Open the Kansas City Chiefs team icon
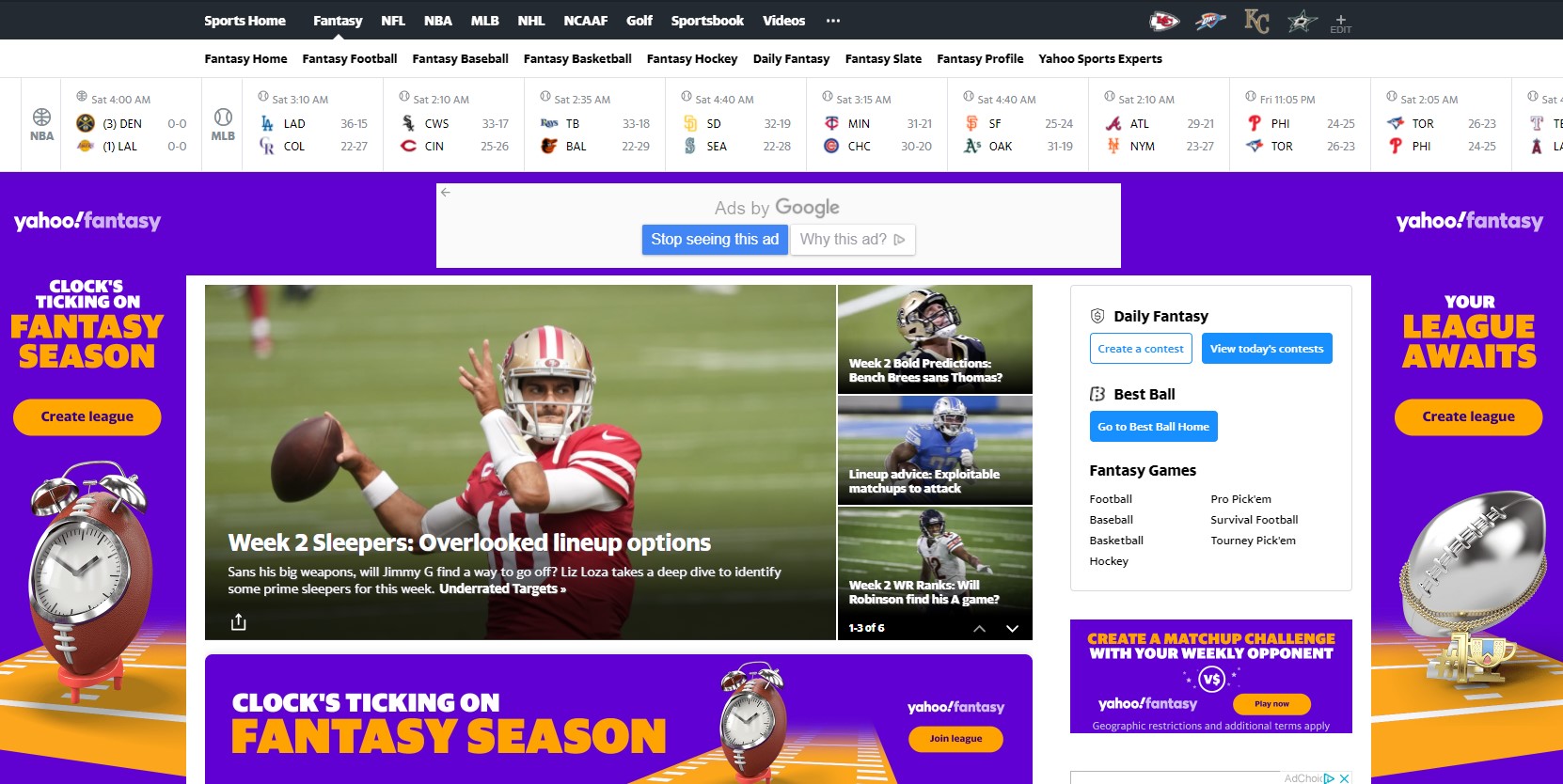The height and width of the screenshot is (784, 1563). click(1164, 21)
